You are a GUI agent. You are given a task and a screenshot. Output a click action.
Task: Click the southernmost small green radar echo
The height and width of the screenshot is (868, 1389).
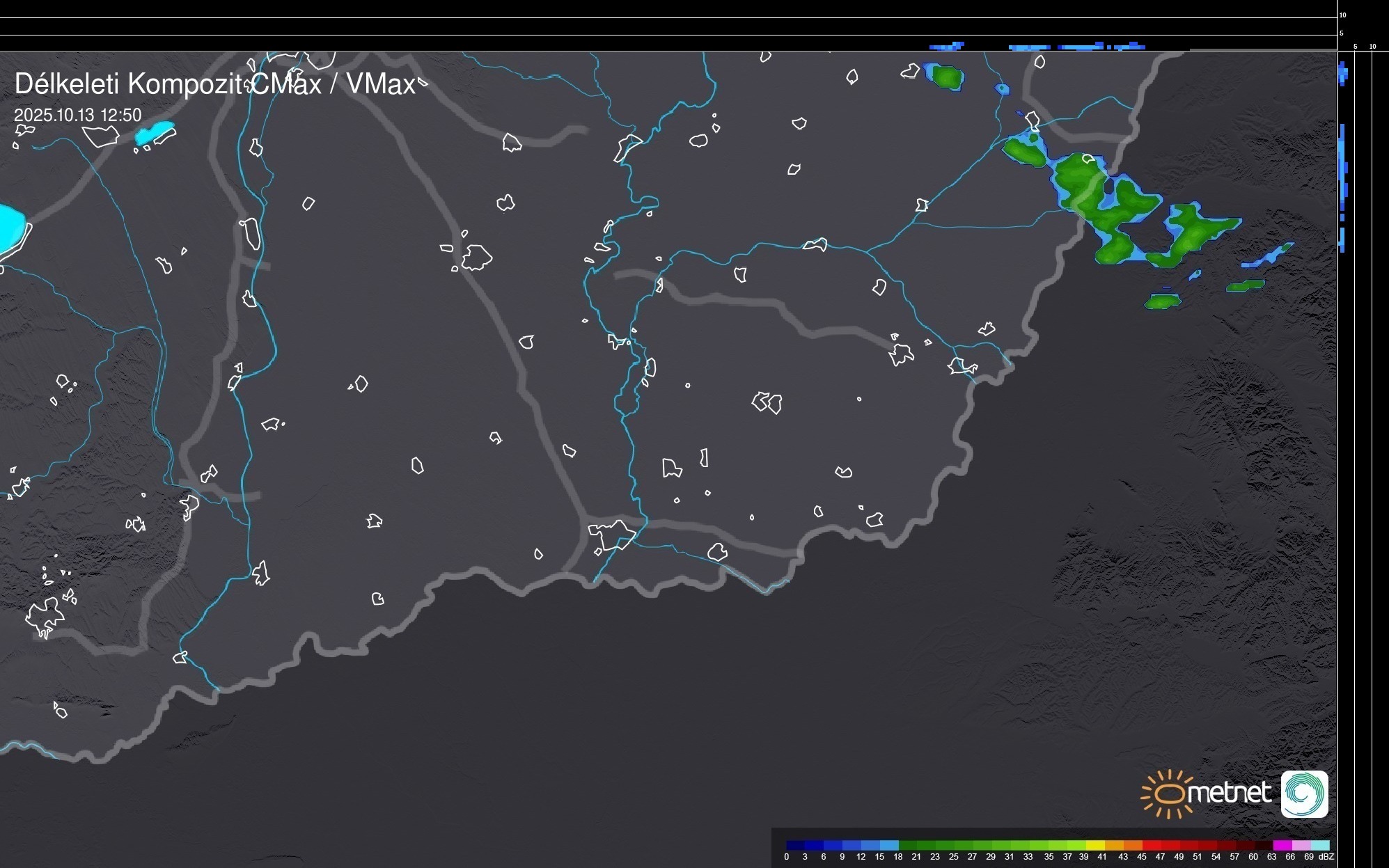point(1163,301)
